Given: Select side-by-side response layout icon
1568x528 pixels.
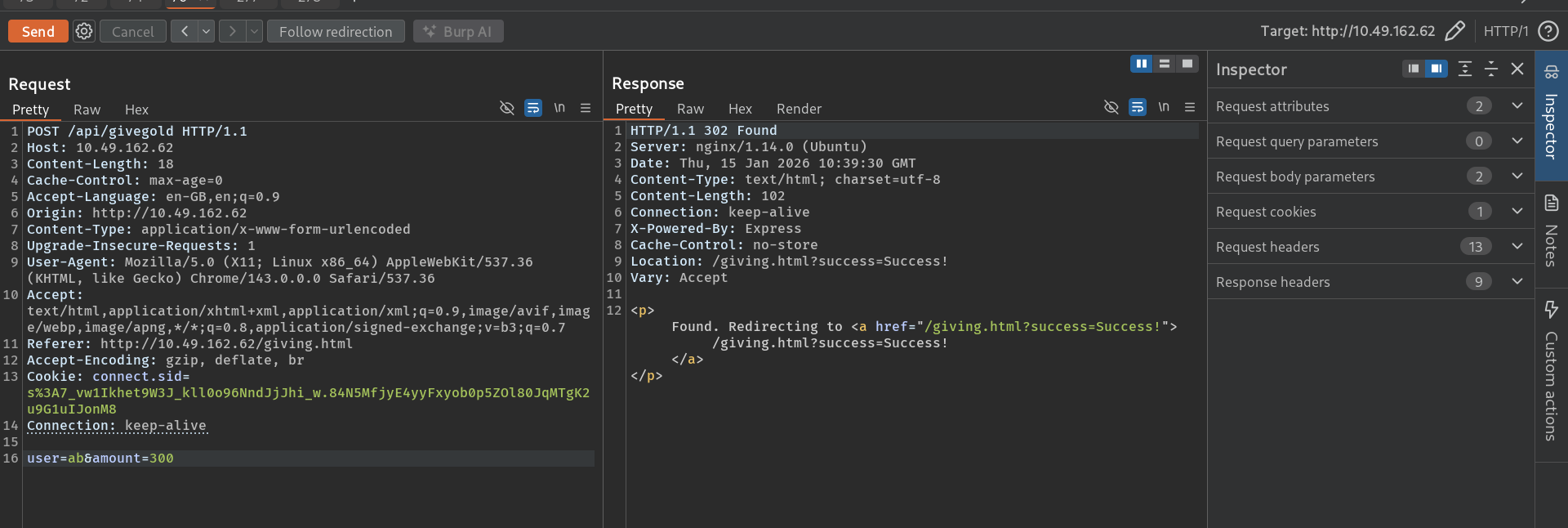Looking at the screenshot, I should click(1141, 64).
